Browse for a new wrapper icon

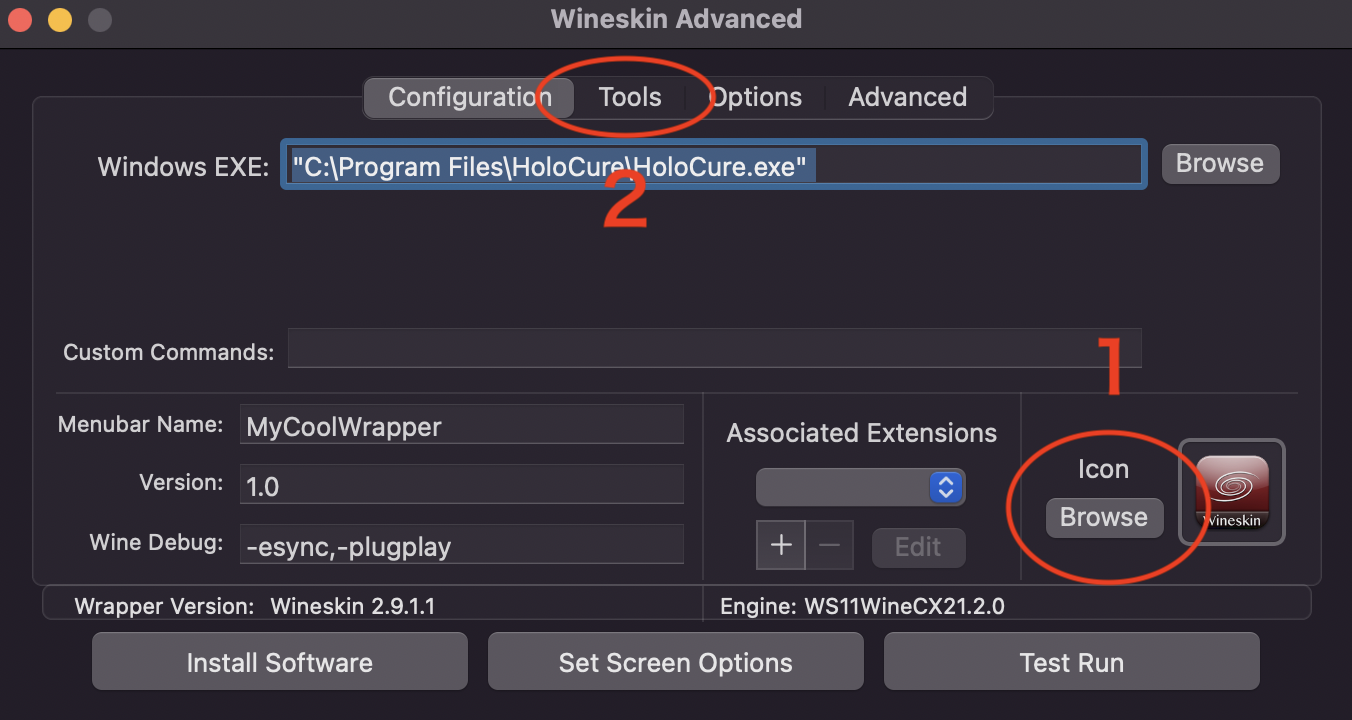[1104, 517]
